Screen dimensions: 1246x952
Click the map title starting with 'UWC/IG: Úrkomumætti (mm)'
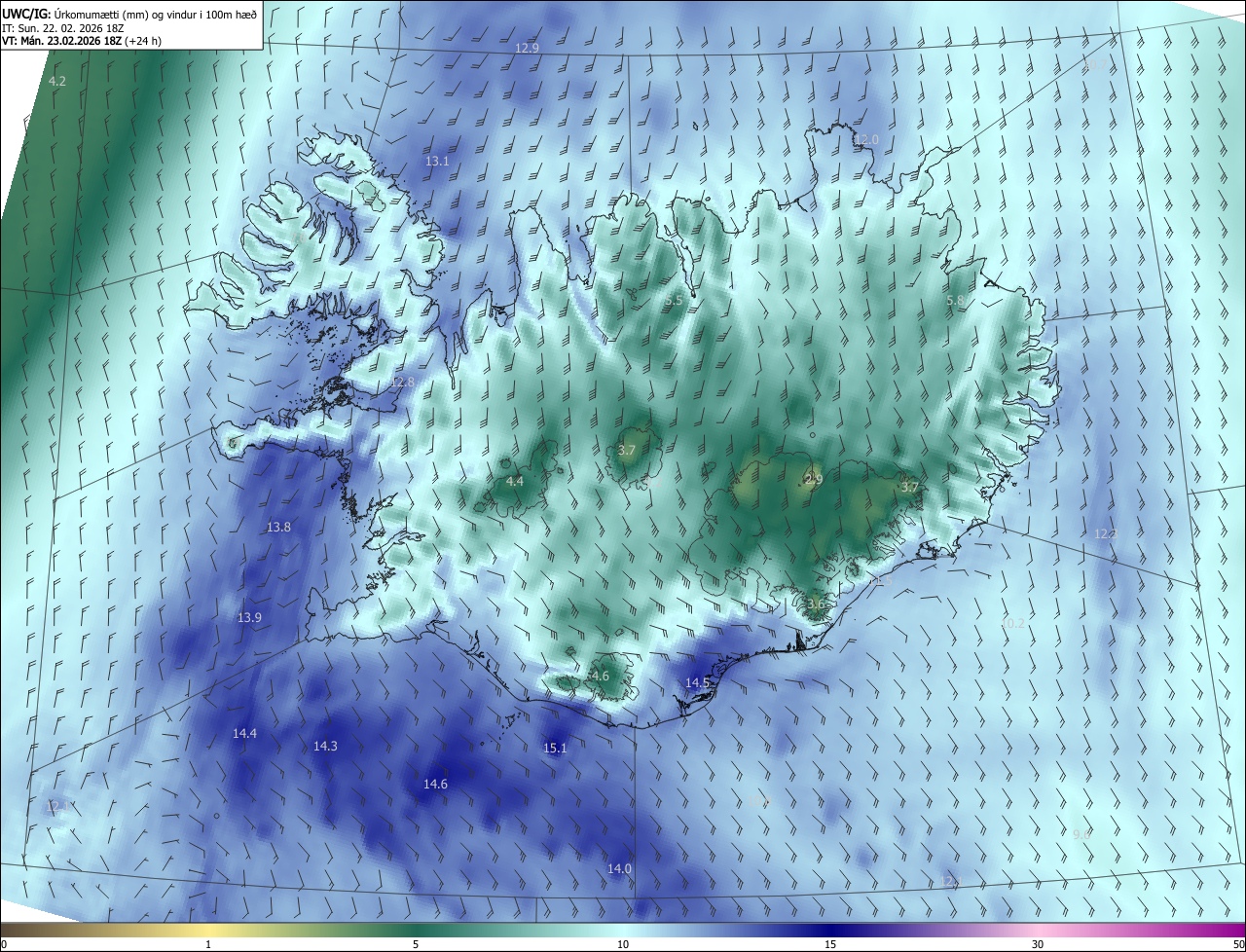click(x=129, y=13)
